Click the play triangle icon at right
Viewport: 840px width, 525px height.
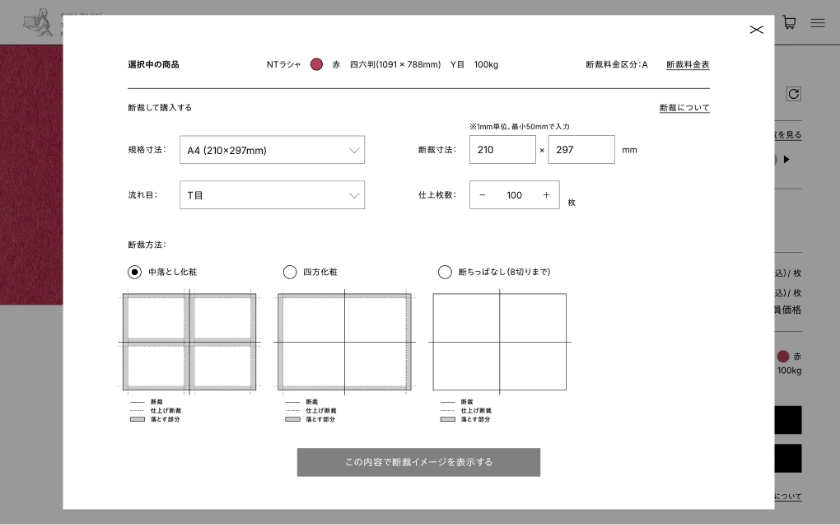pyautogui.click(x=786, y=159)
